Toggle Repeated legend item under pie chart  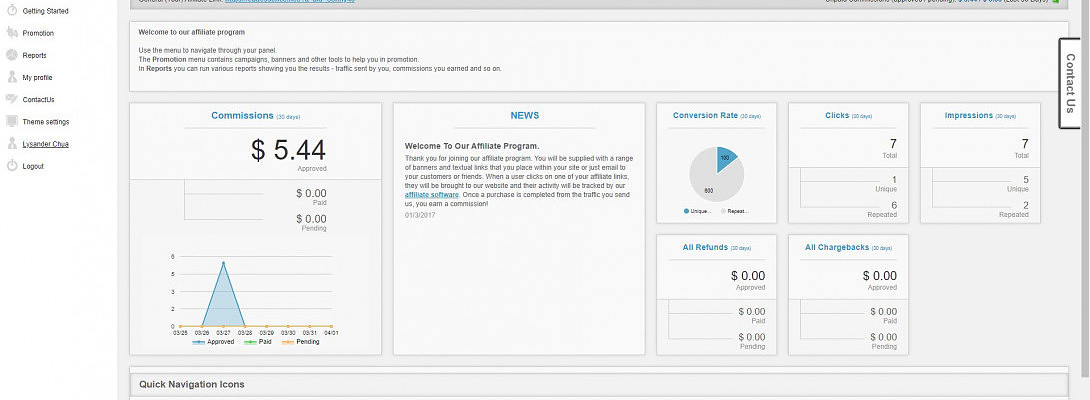point(736,212)
